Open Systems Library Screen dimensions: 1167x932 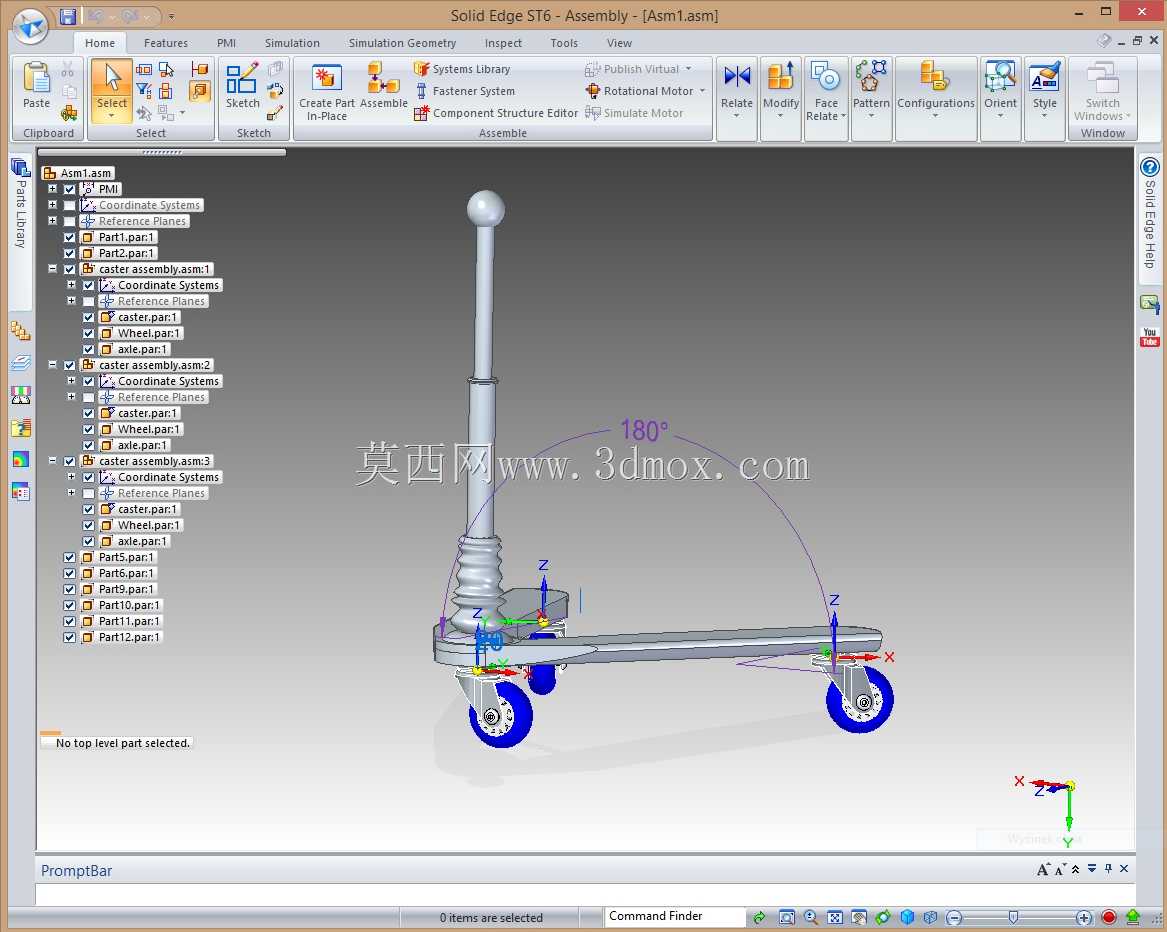(x=462, y=69)
